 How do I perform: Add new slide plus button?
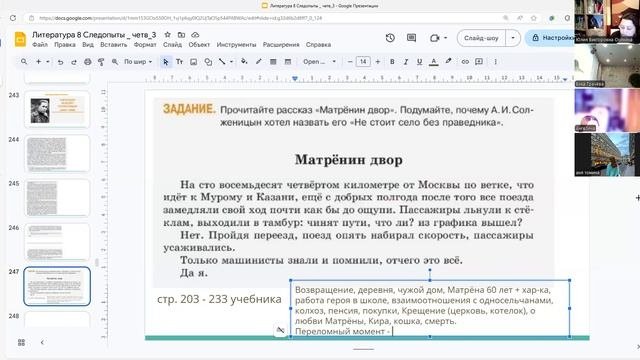click(38, 62)
